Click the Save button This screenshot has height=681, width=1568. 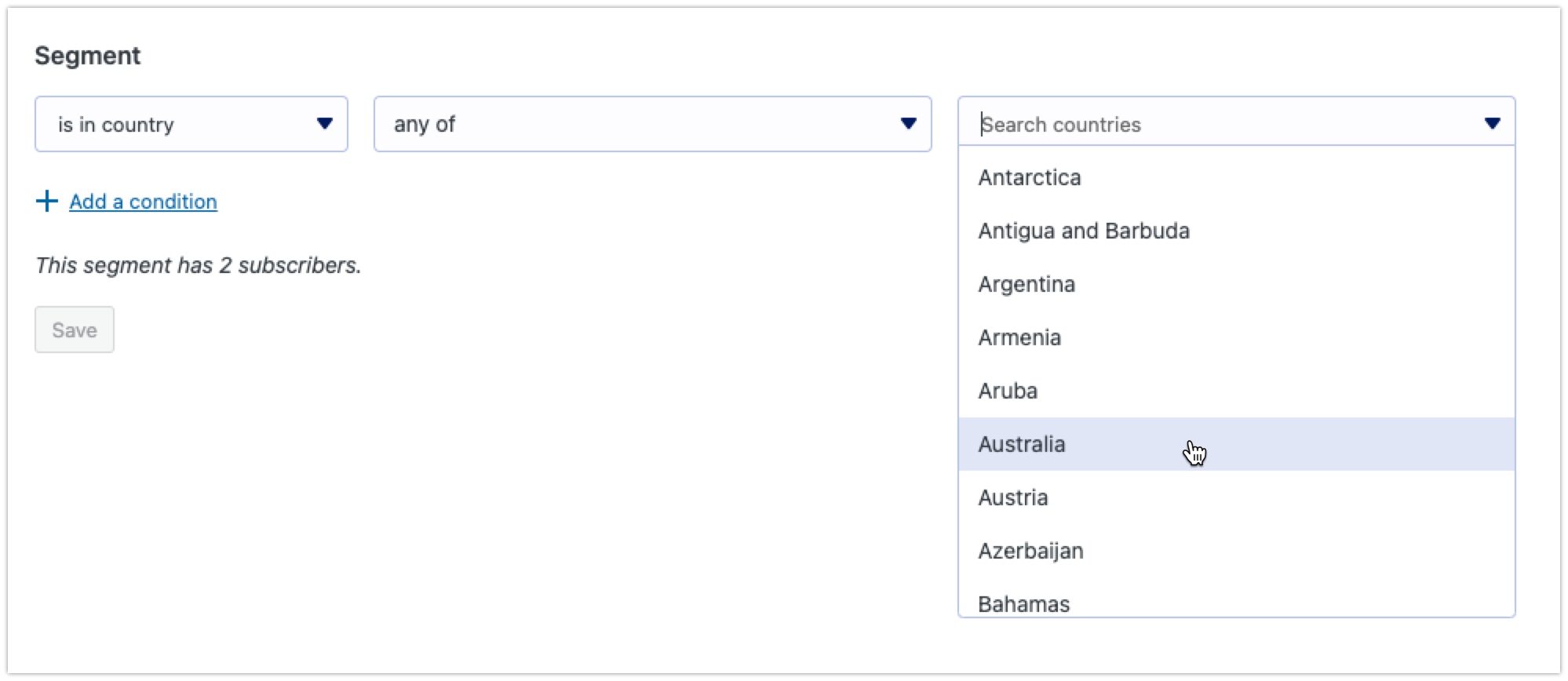tap(75, 330)
